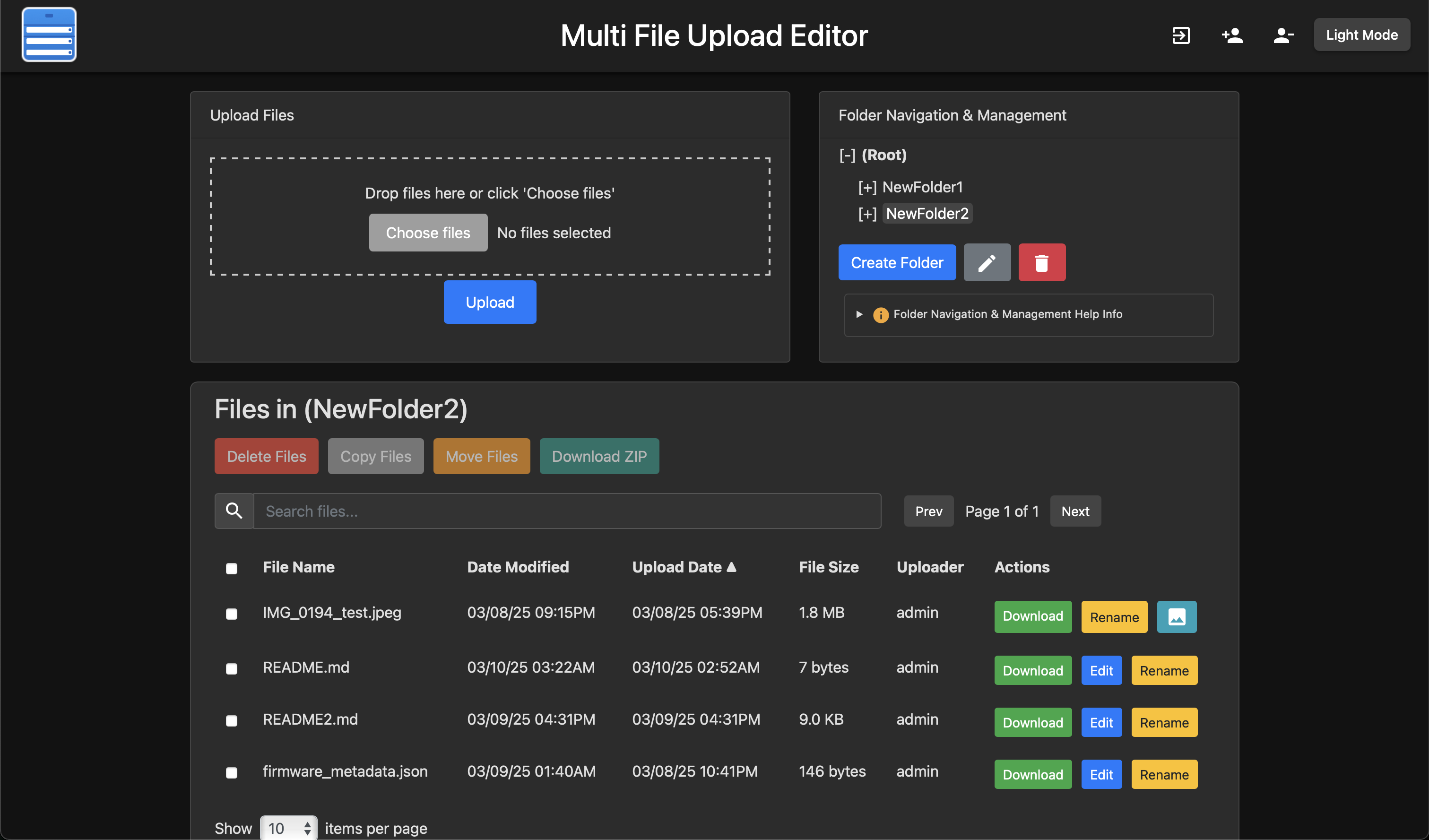Select the firmware_metadata.json checkbox
Screen dimensions: 1429x840
pyautogui.click(x=231, y=772)
